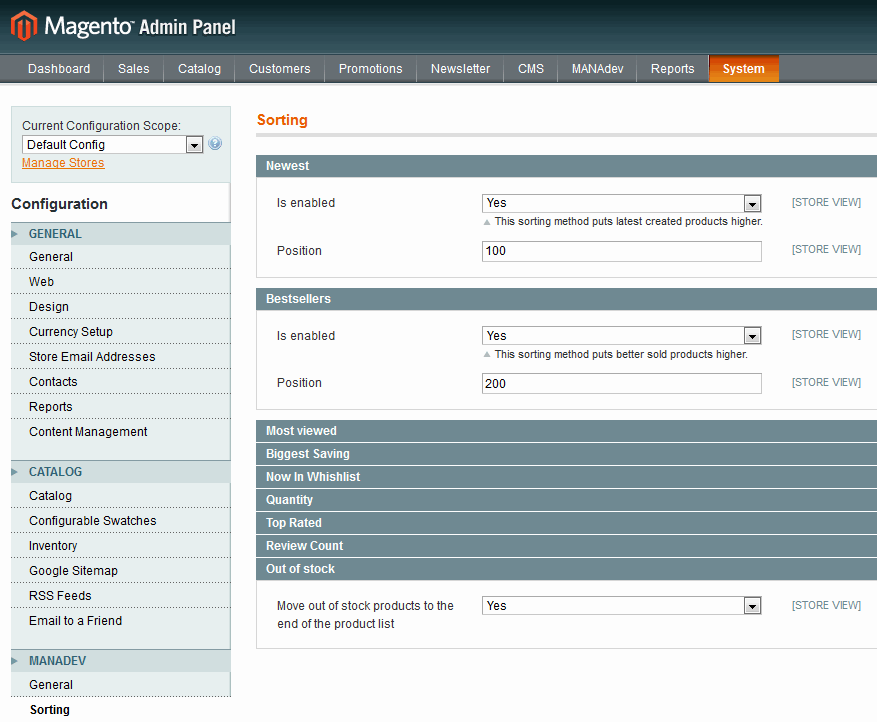Open the CMS menu
The width and height of the screenshot is (877, 722).
[531, 69]
